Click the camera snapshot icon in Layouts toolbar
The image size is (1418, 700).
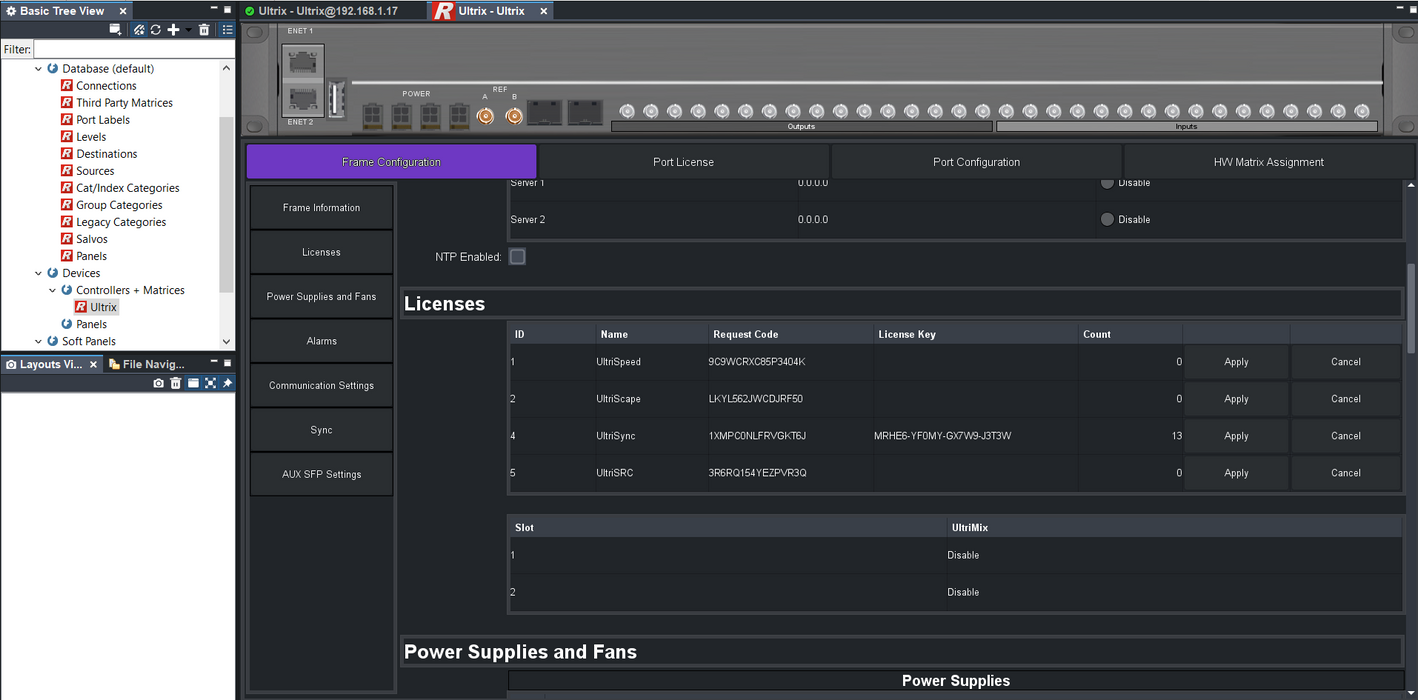coord(158,383)
